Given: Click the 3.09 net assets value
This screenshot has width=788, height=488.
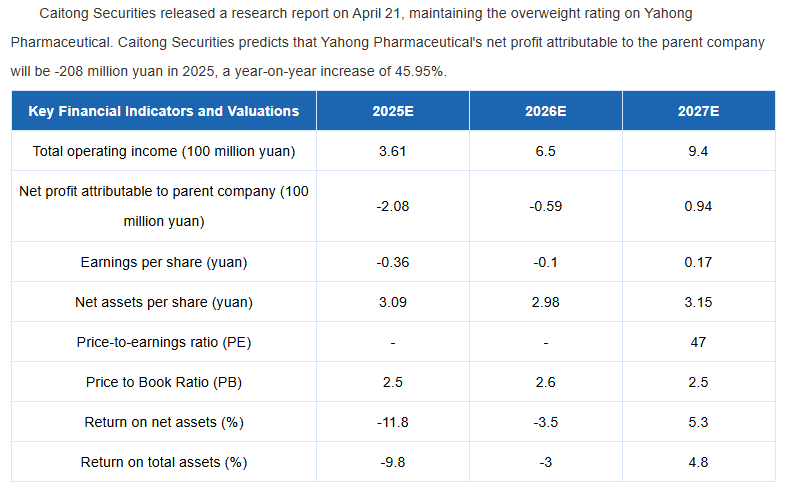Looking at the screenshot, I should coord(393,303).
